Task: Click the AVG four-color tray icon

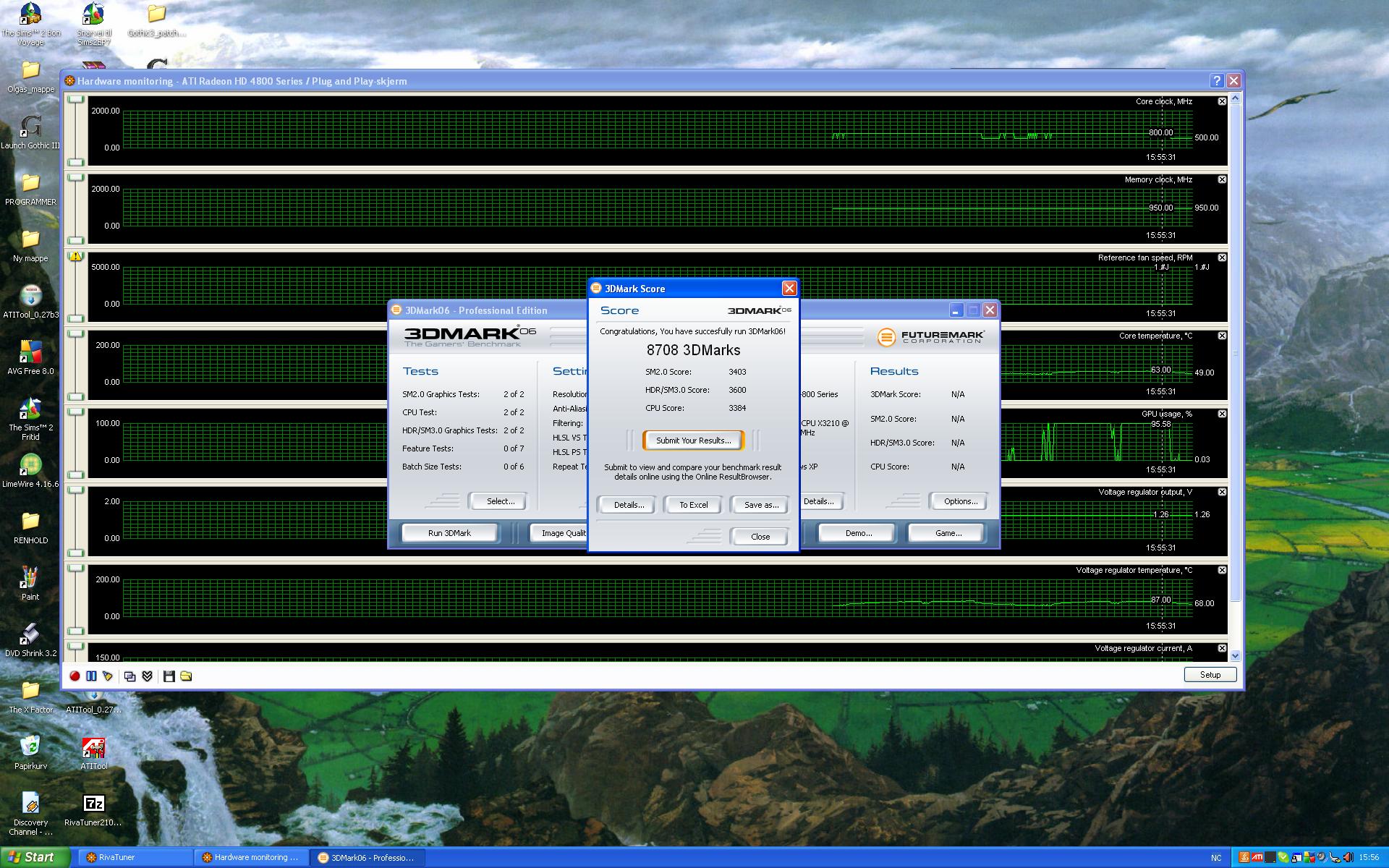Action: click(x=1309, y=858)
